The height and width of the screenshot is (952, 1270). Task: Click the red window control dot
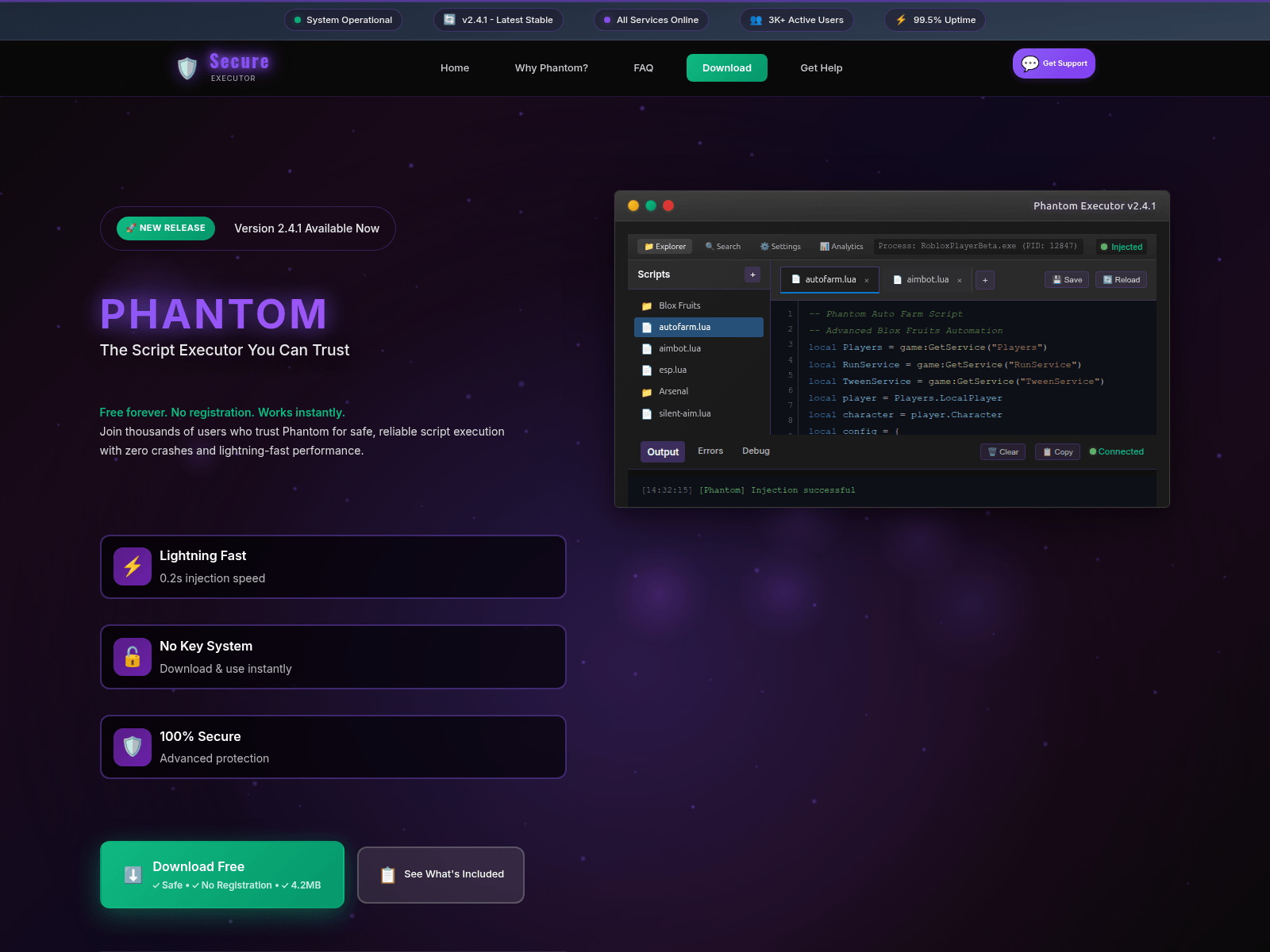tap(668, 206)
